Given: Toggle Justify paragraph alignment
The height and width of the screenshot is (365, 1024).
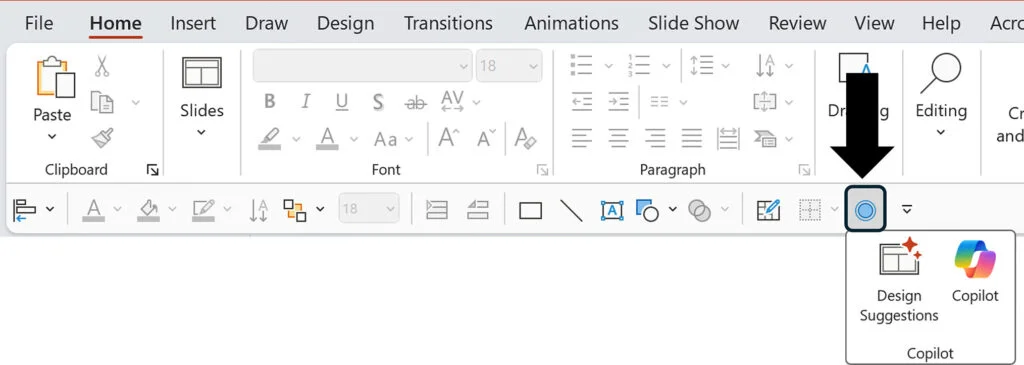Looking at the screenshot, I should tap(692, 138).
